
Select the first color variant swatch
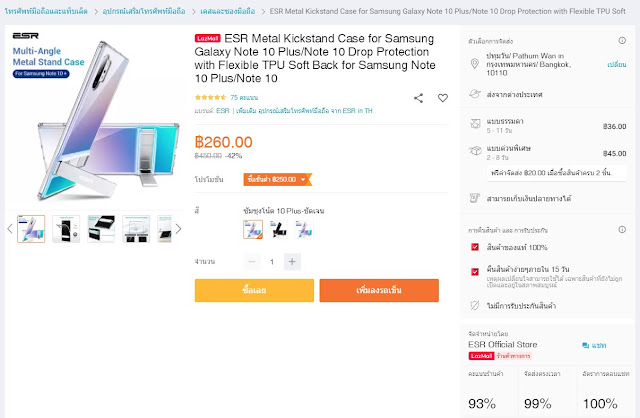point(253,229)
